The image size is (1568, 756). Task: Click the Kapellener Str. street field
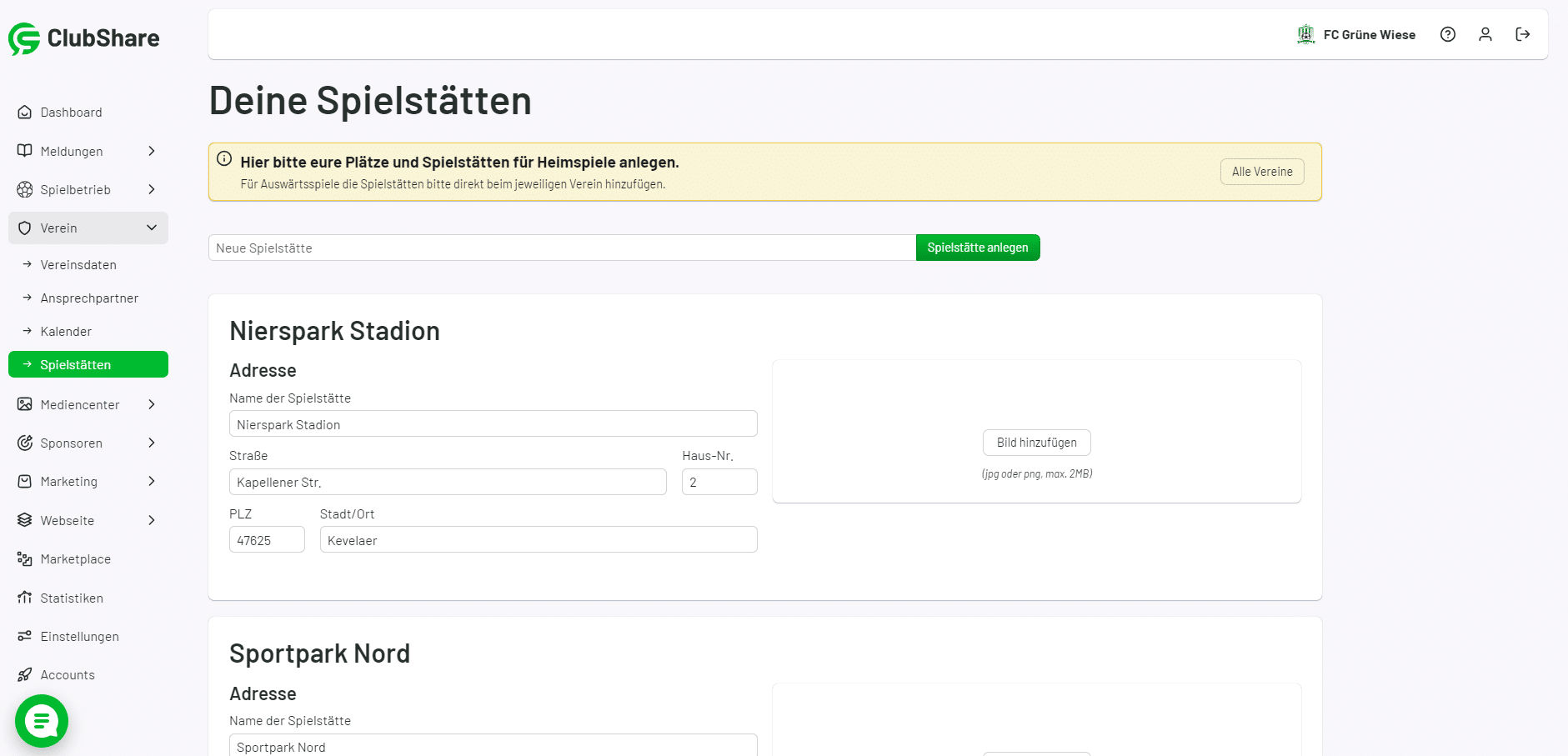(x=448, y=482)
